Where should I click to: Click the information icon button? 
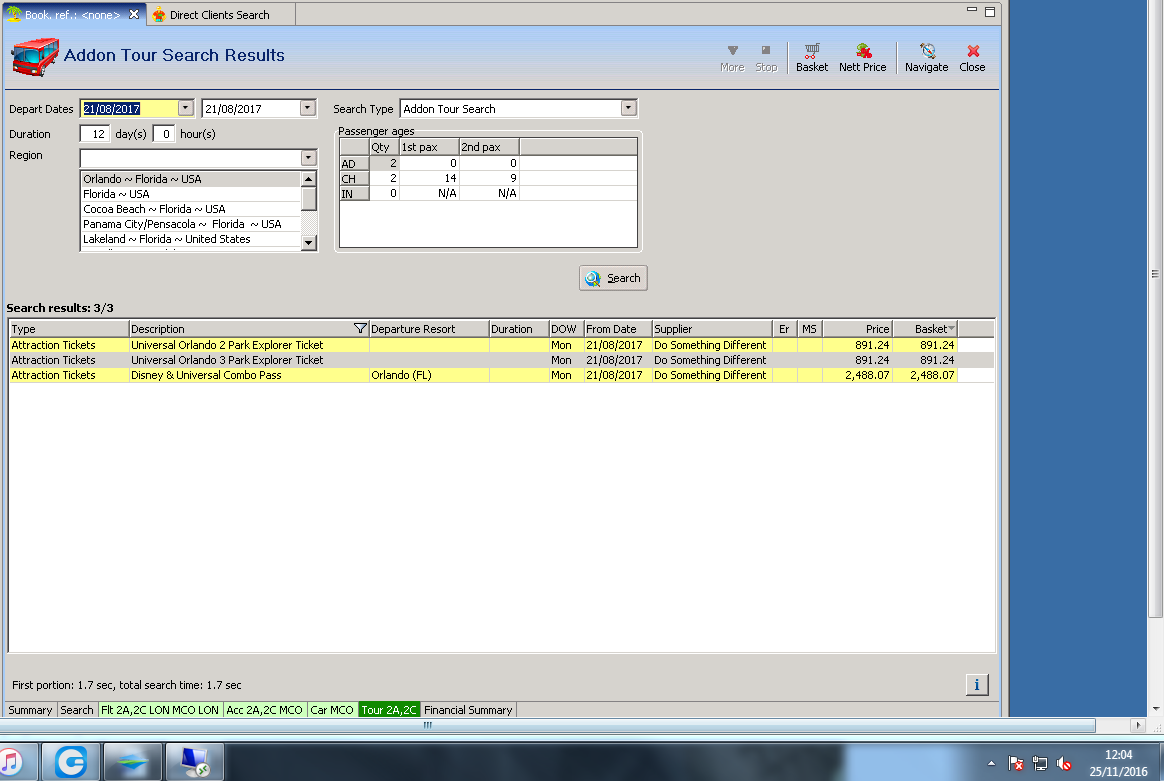point(977,684)
